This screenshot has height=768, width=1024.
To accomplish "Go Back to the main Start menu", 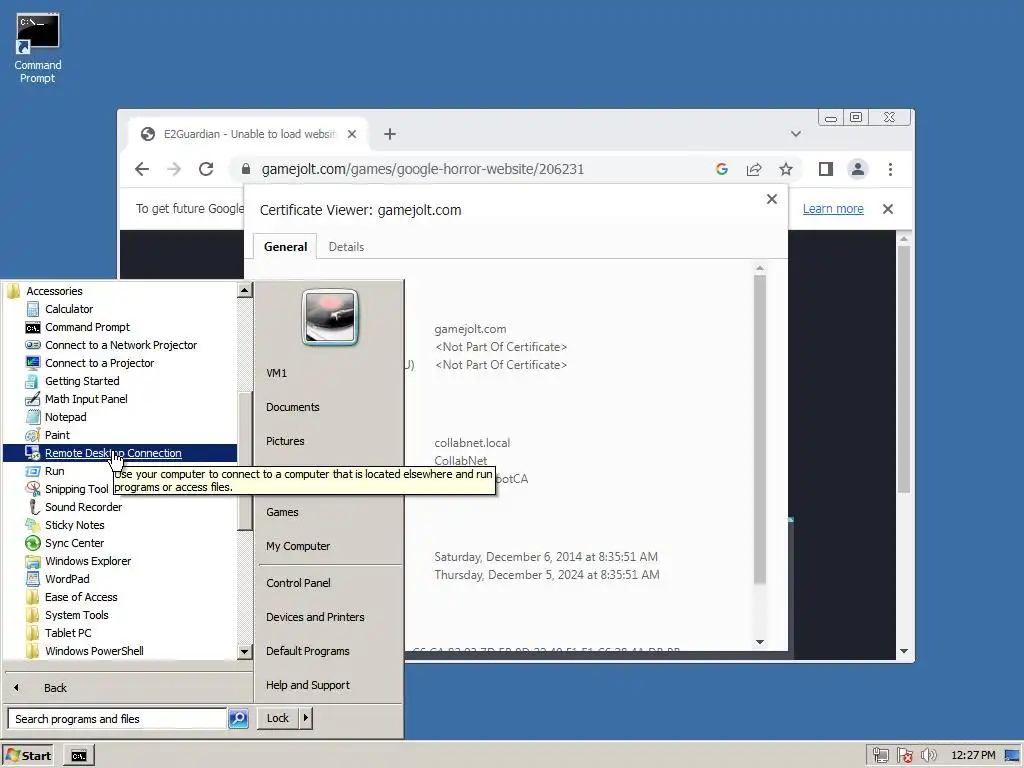I will (x=55, y=688).
